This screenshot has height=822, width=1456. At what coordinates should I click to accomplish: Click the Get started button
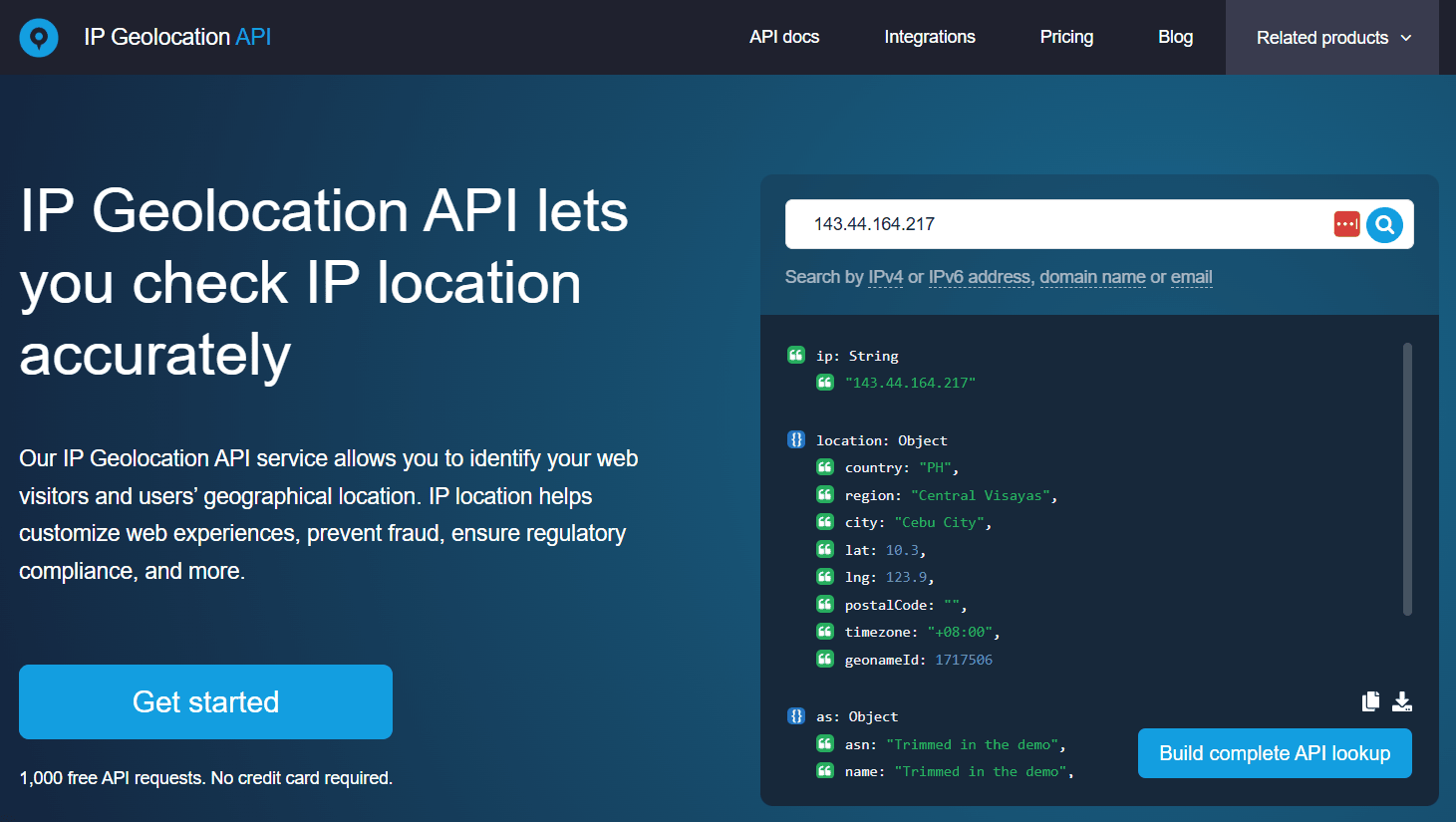pyautogui.click(x=205, y=701)
